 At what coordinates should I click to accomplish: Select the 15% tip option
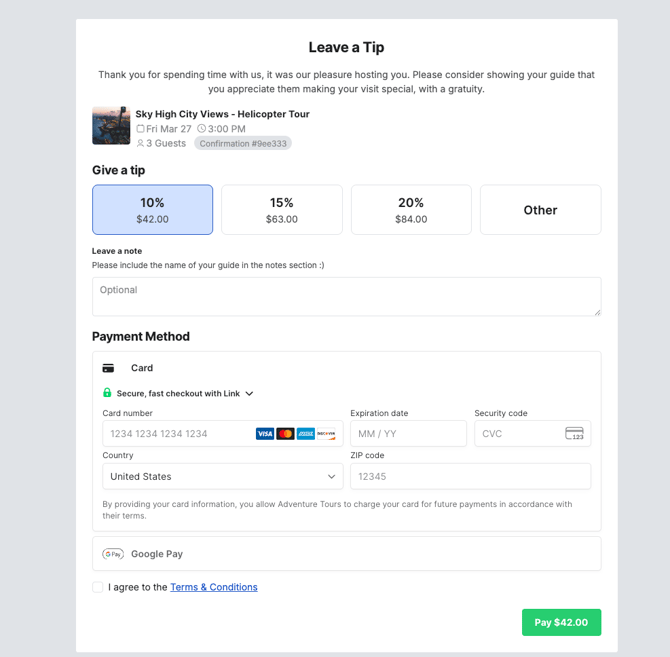tap(282, 210)
